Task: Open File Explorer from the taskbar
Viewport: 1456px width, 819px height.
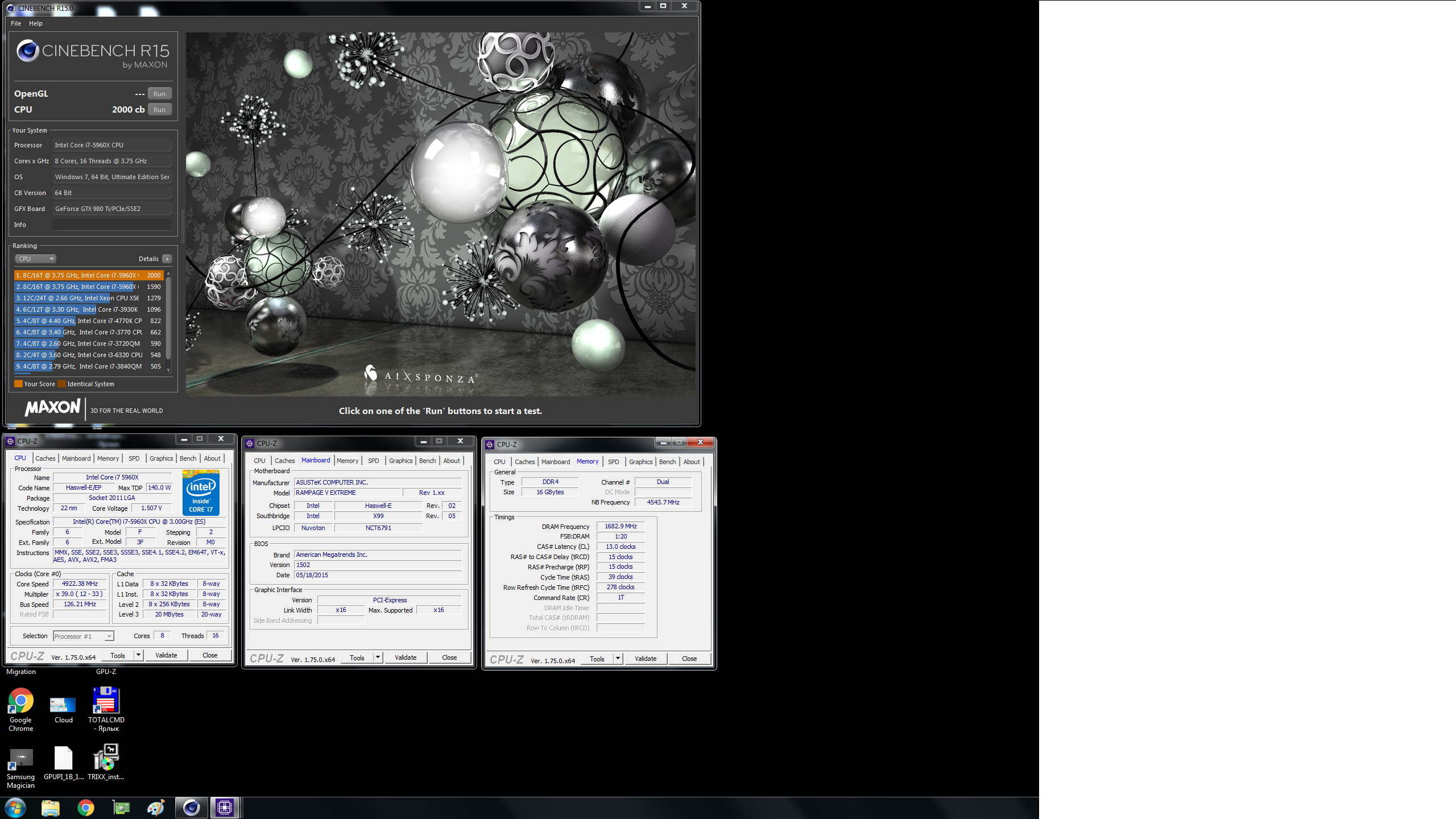Action: coord(50,808)
